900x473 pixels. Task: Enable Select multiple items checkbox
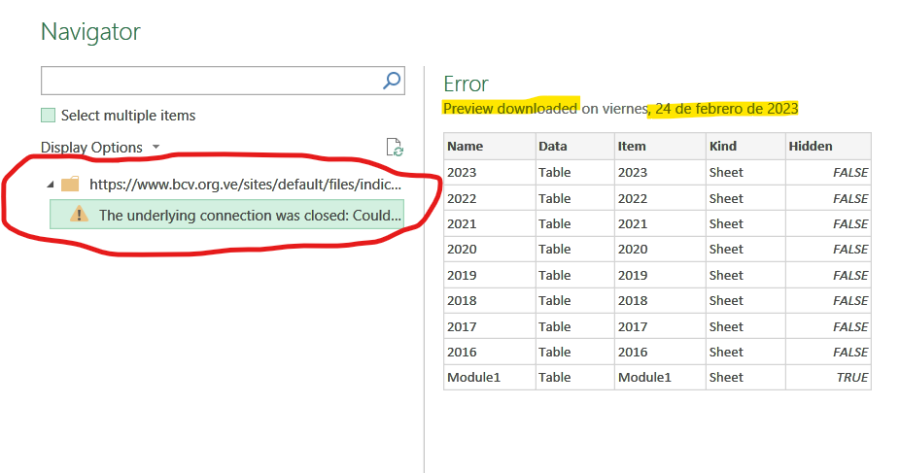coord(48,115)
